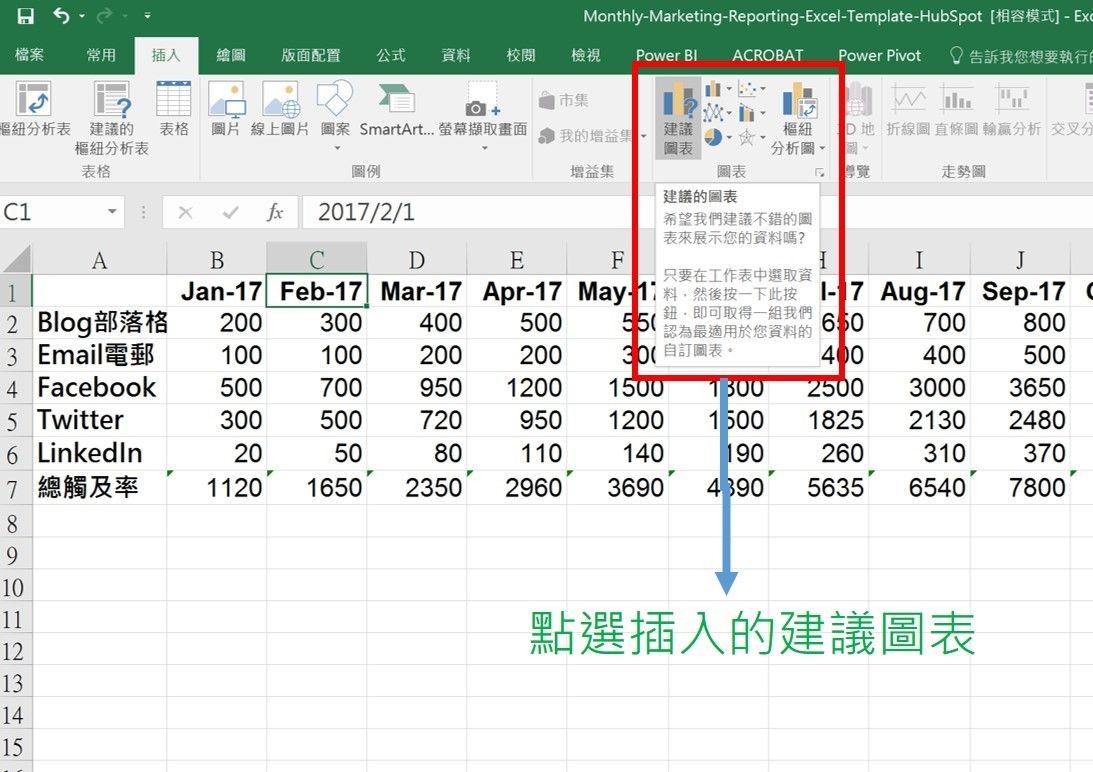
Task: Click the select-all corner triangle
Action: point(16,259)
